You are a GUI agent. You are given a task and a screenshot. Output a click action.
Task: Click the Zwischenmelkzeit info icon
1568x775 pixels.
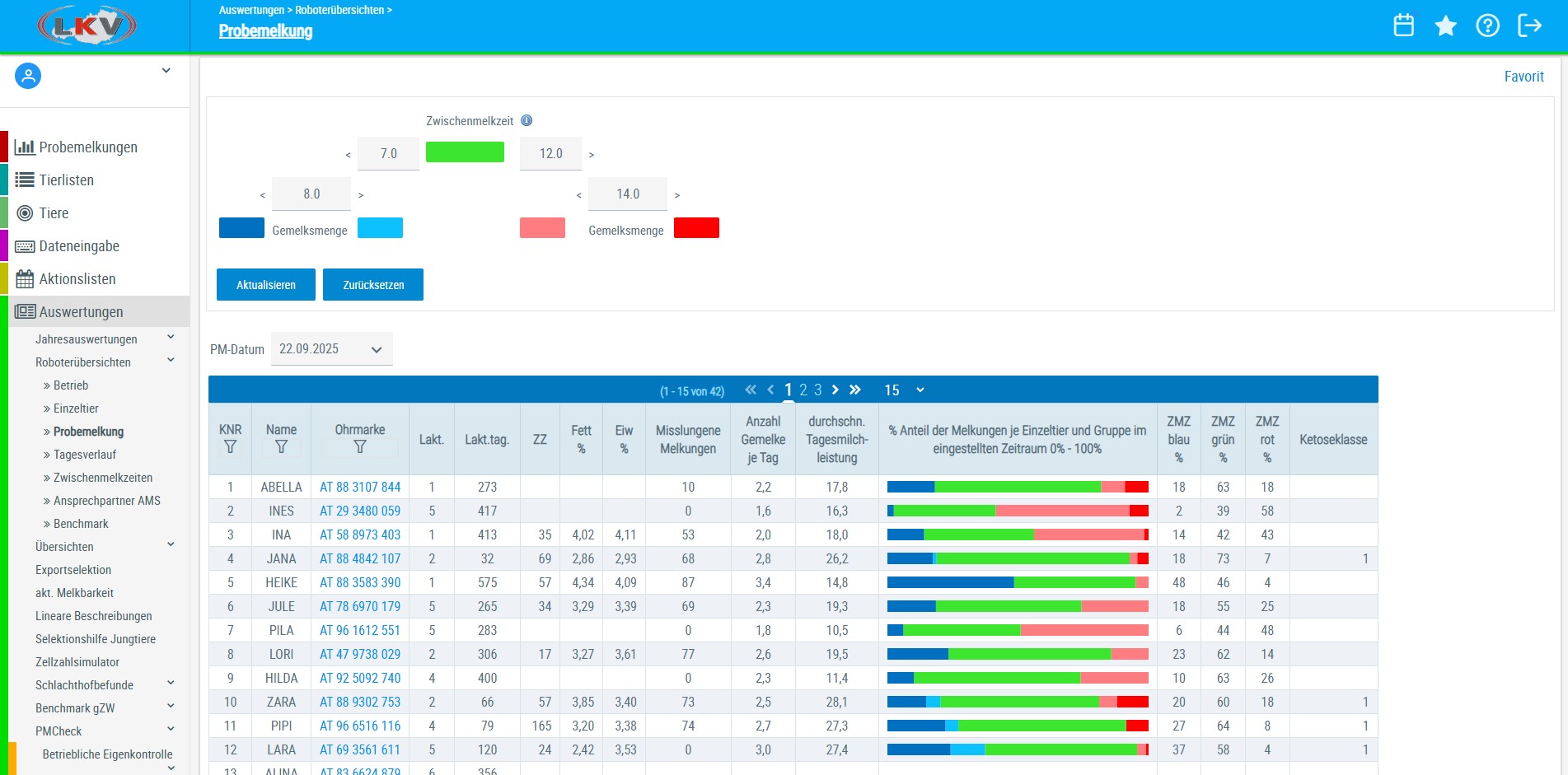pos(527,120)
